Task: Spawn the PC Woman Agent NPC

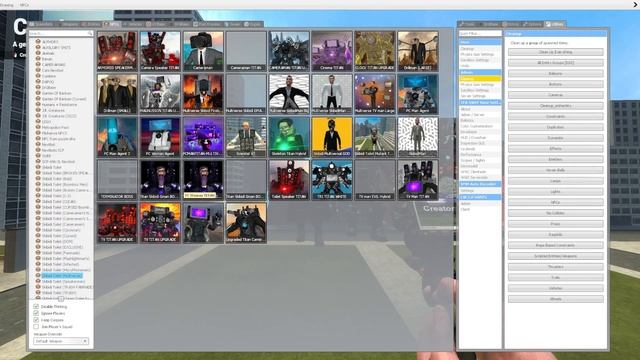Action: pyautogui.click(x=160, y=137)
